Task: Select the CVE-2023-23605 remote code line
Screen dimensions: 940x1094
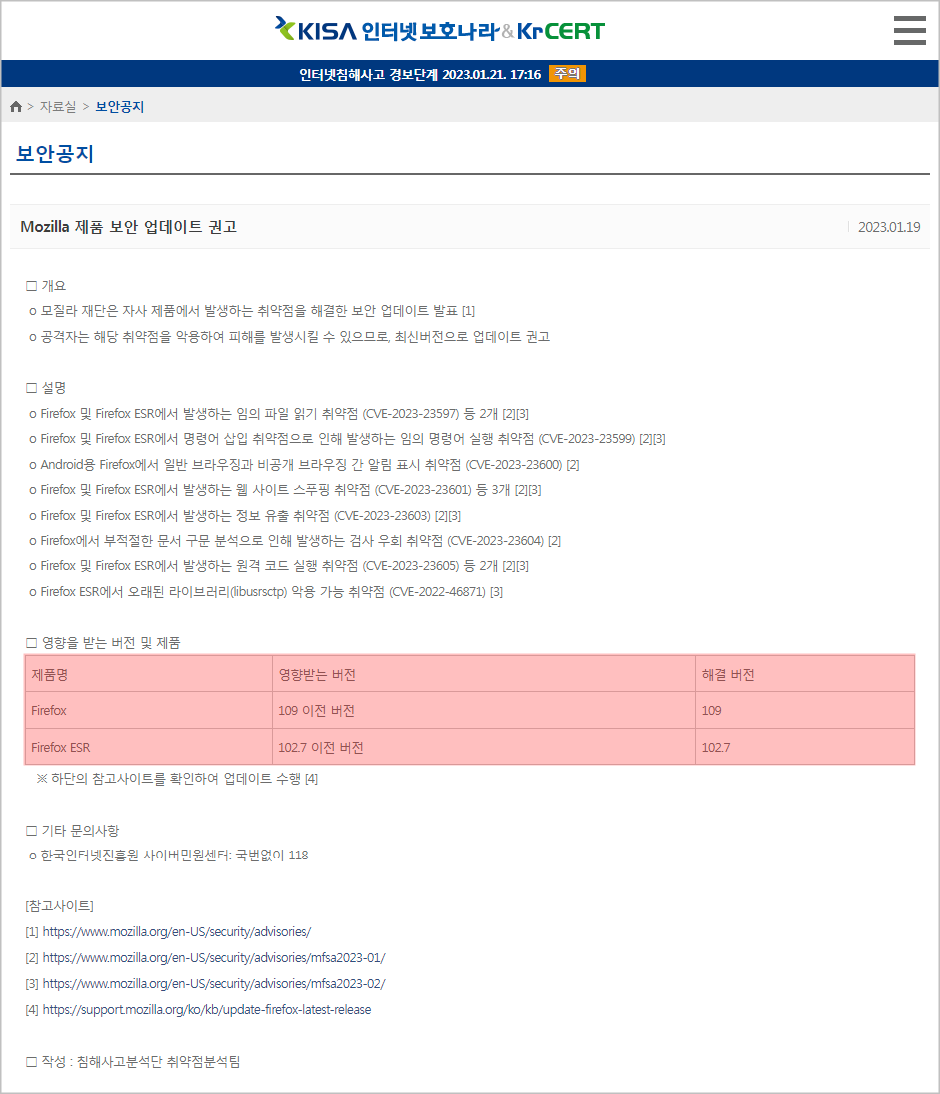Action: pyautogui.click(x=278, y=566)
